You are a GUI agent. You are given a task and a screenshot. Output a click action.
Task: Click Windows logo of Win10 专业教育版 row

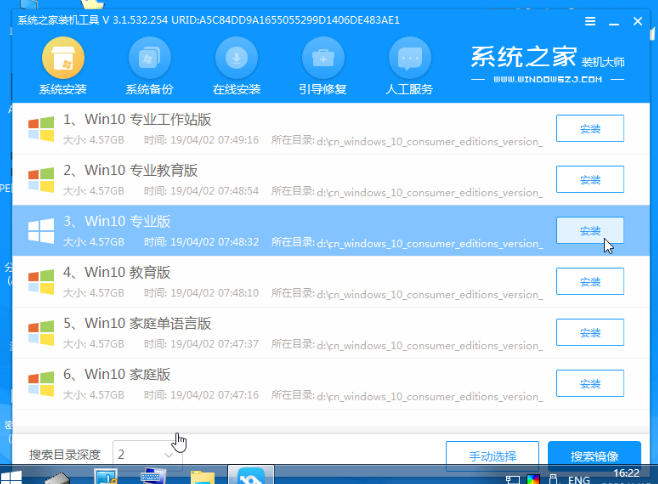coord(41,180)
